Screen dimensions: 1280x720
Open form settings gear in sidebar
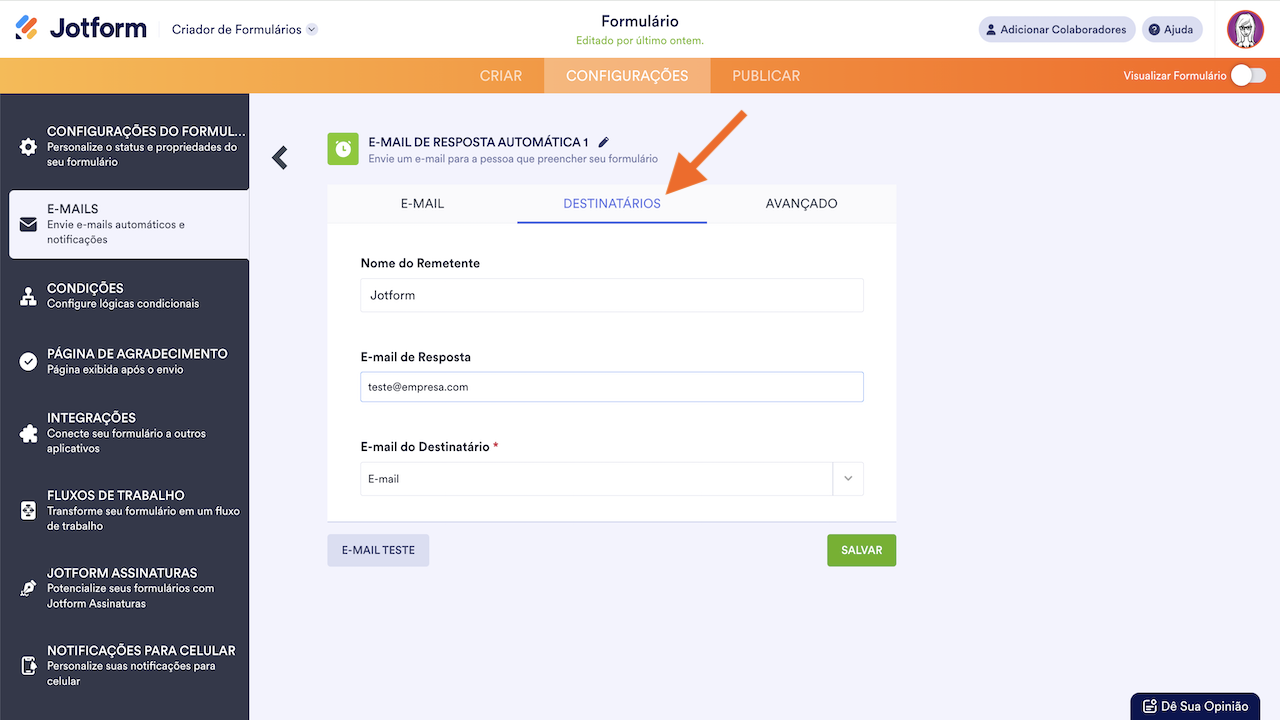click(x=28, y=146)
